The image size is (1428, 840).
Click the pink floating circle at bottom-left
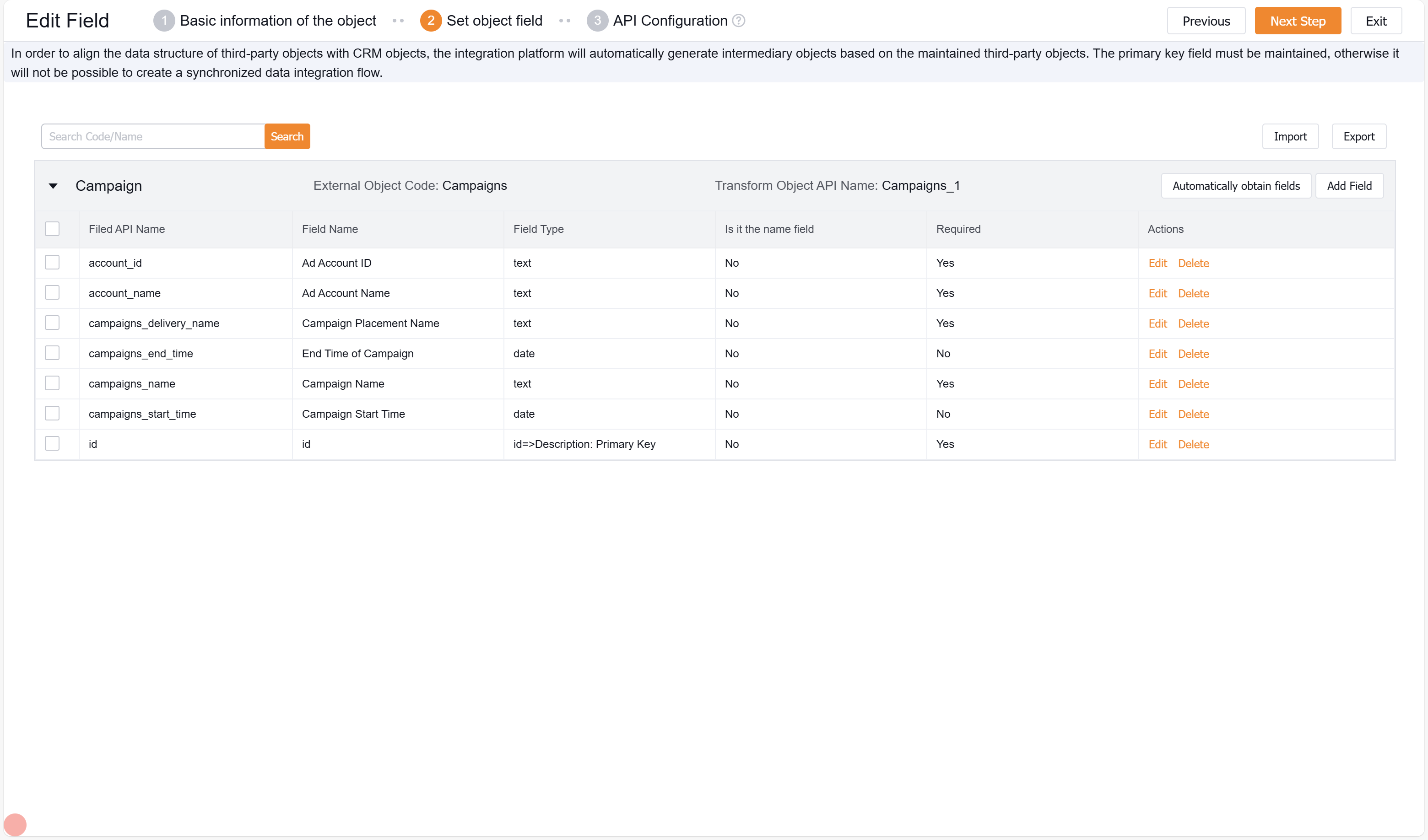pos(15,824)
